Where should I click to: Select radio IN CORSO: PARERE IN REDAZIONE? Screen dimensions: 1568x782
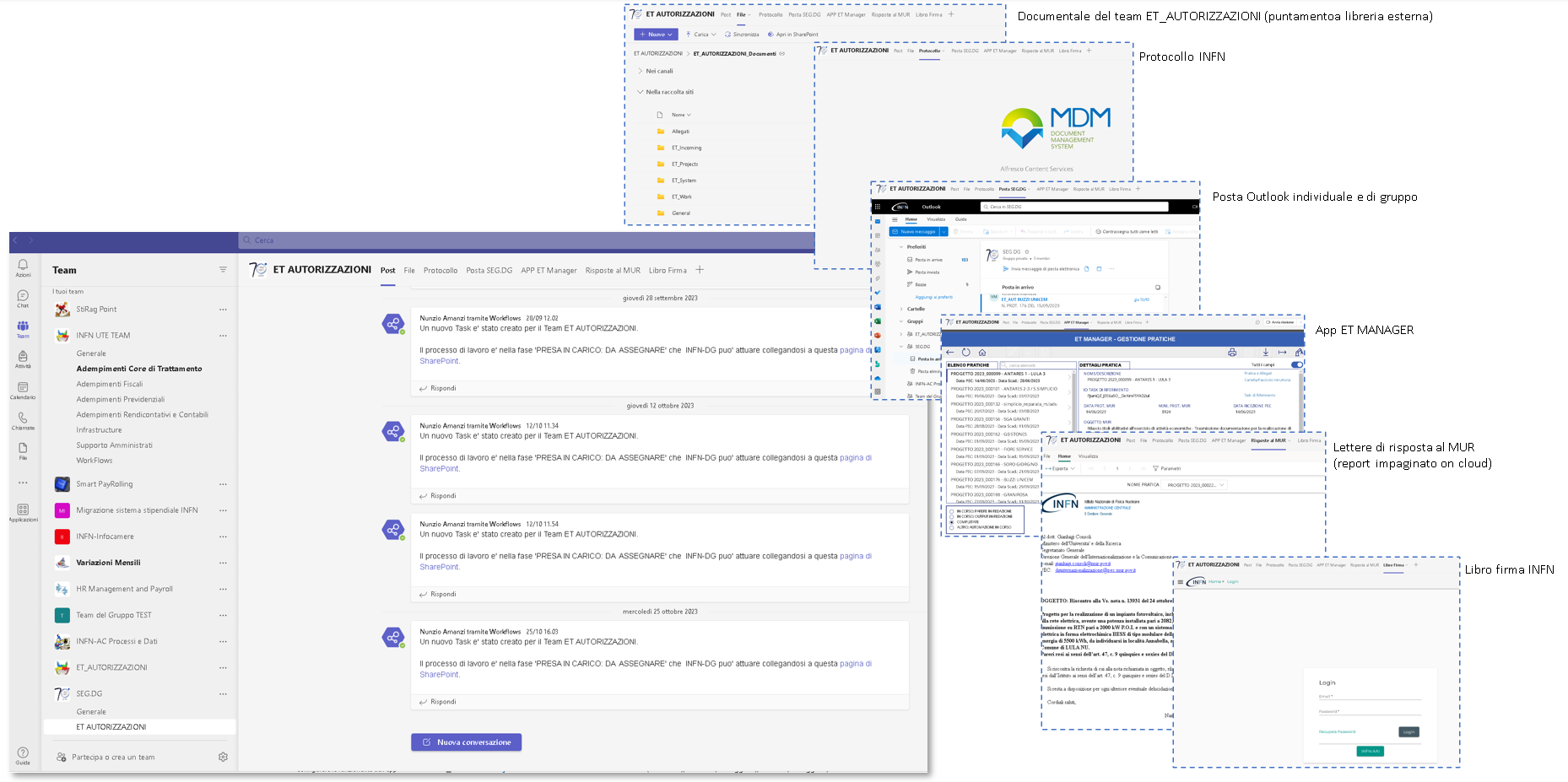pos(952,510)
